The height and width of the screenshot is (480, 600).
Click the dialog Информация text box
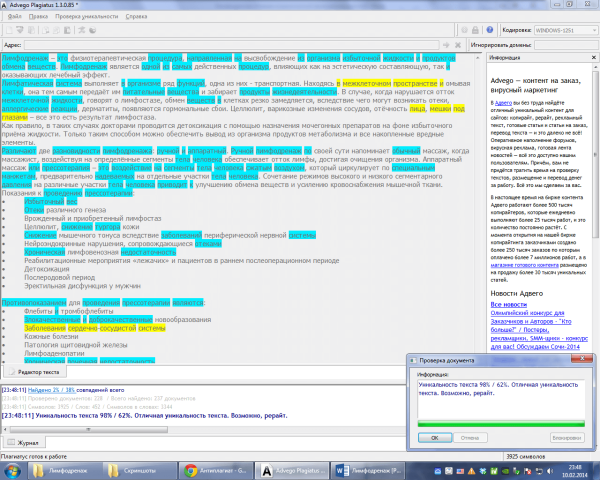click(x=501, y=399)
